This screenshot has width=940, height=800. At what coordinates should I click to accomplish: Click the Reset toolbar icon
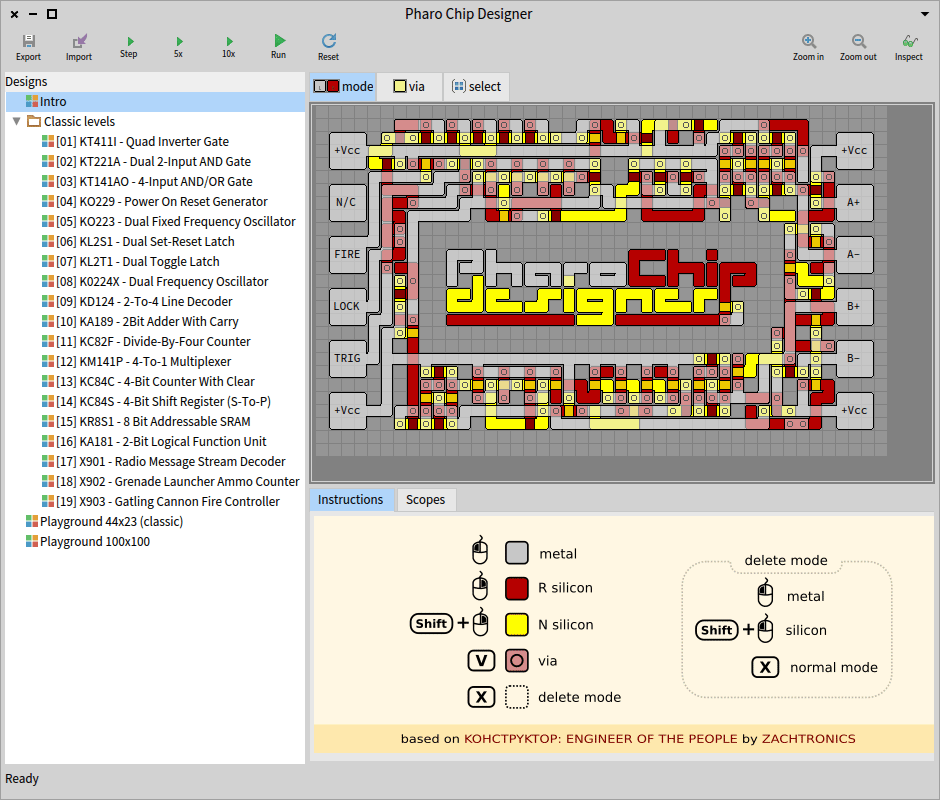[x=329, y=47]
